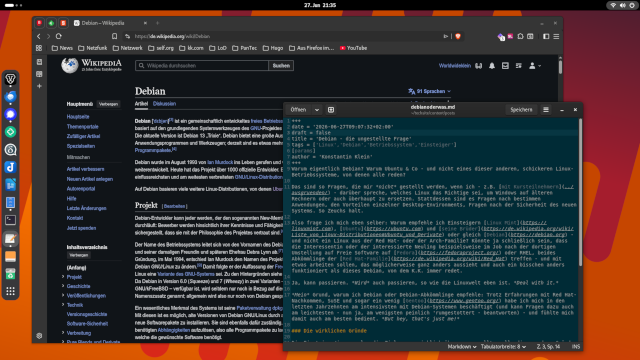Click the Z. 3, Sp. 14 position indicator

pyautogui.click(x=548, y=347)
